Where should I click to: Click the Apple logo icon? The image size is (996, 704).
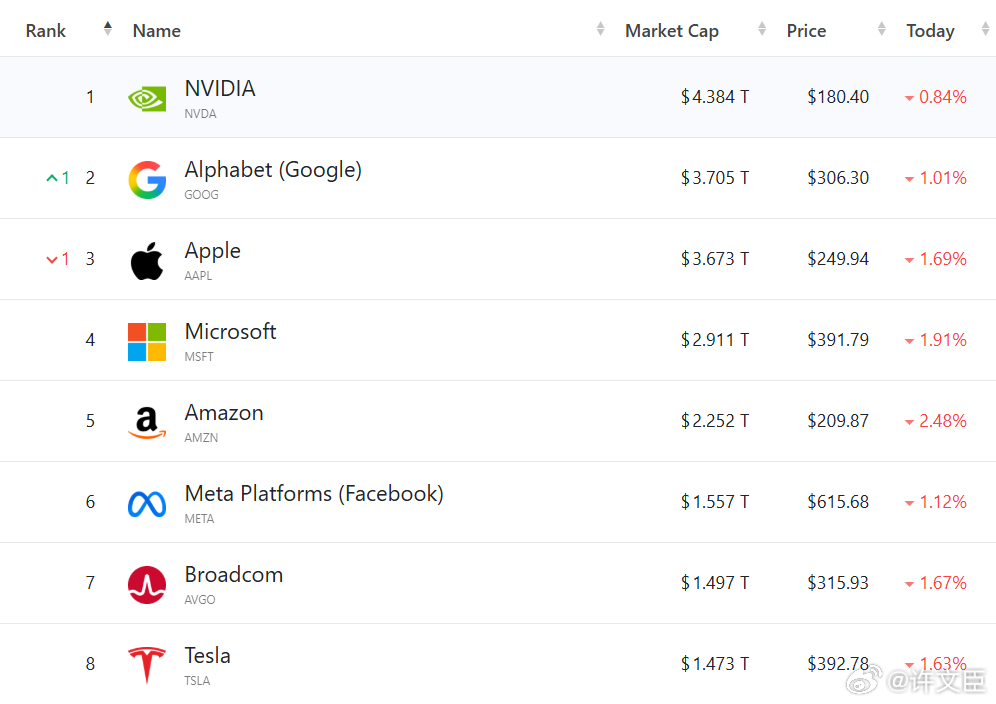click(147, 261)
